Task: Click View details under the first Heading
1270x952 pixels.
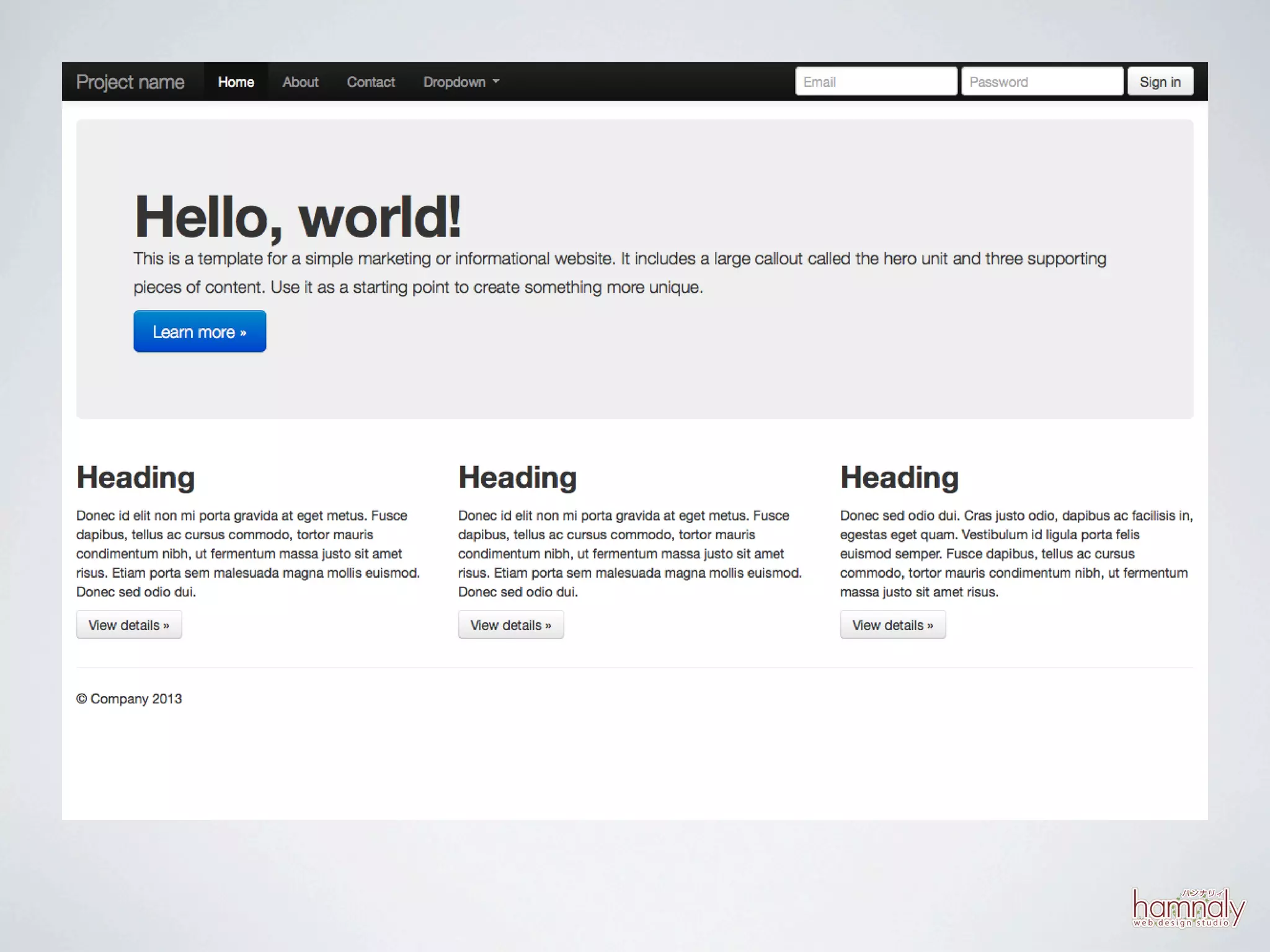Action: 129,625
